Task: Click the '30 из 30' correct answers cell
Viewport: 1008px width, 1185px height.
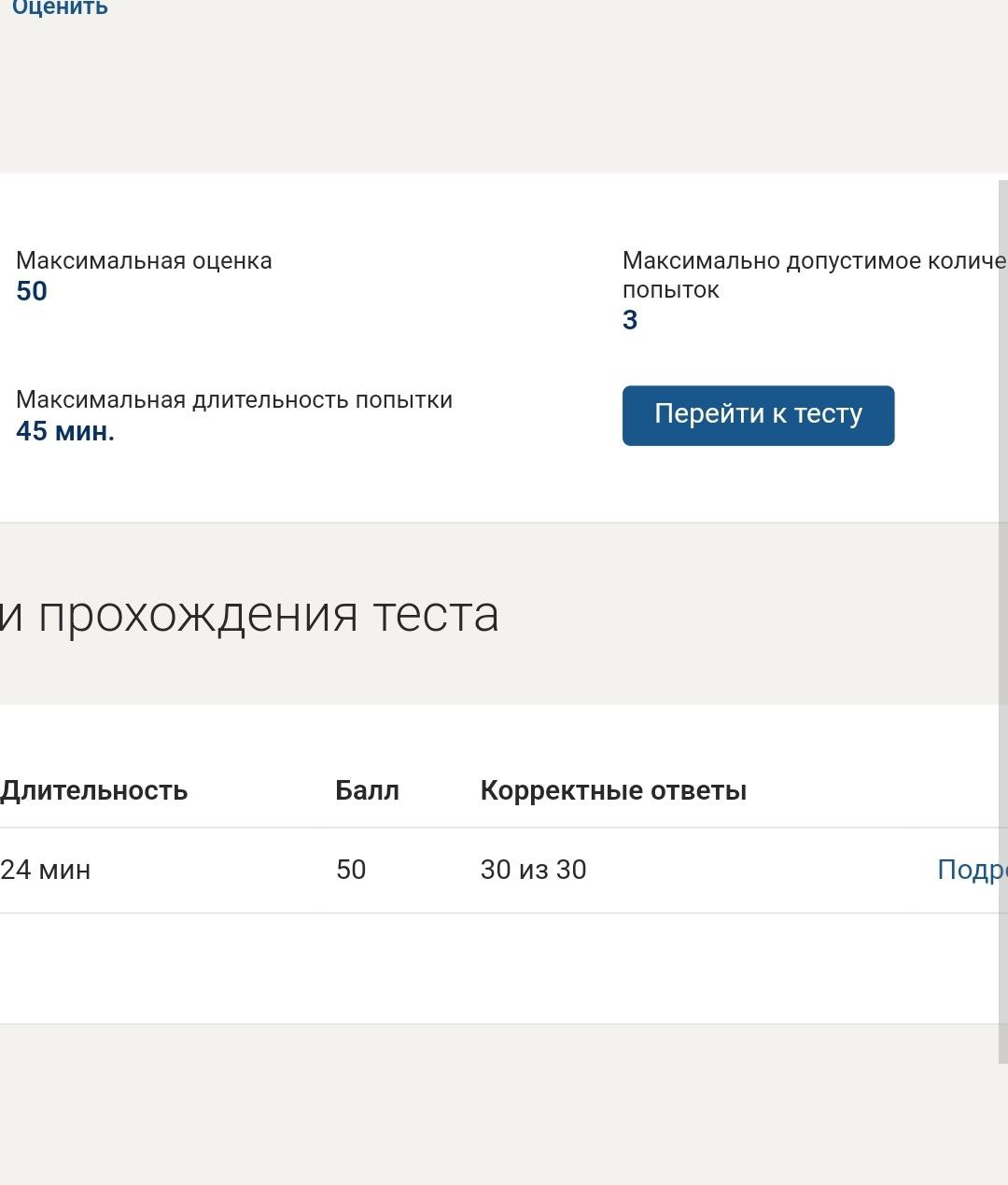Action: pyautogui.click(x=533, y=870)
